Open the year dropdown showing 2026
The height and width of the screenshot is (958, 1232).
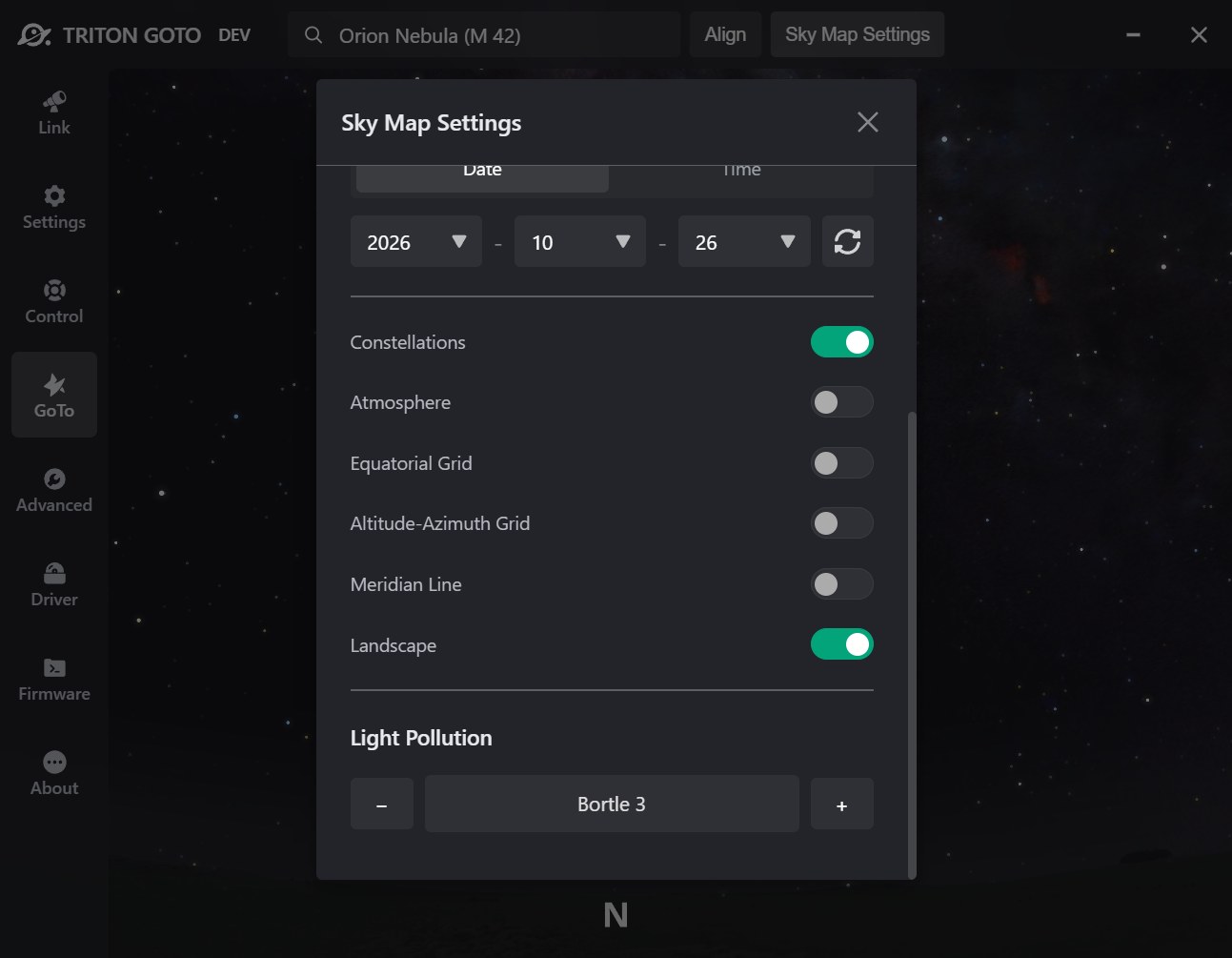(416, 242)
